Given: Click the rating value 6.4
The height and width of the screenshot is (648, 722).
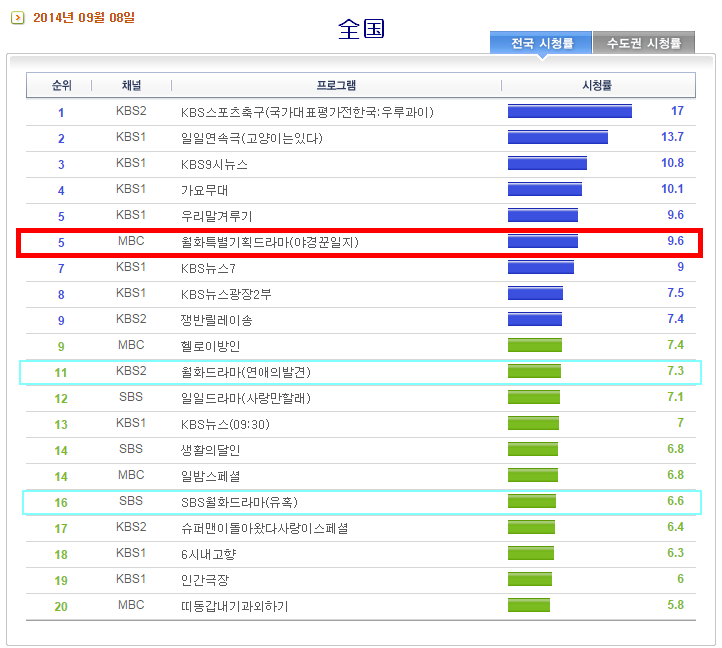Looking at the screenshot, I should (x=675, y=527).
